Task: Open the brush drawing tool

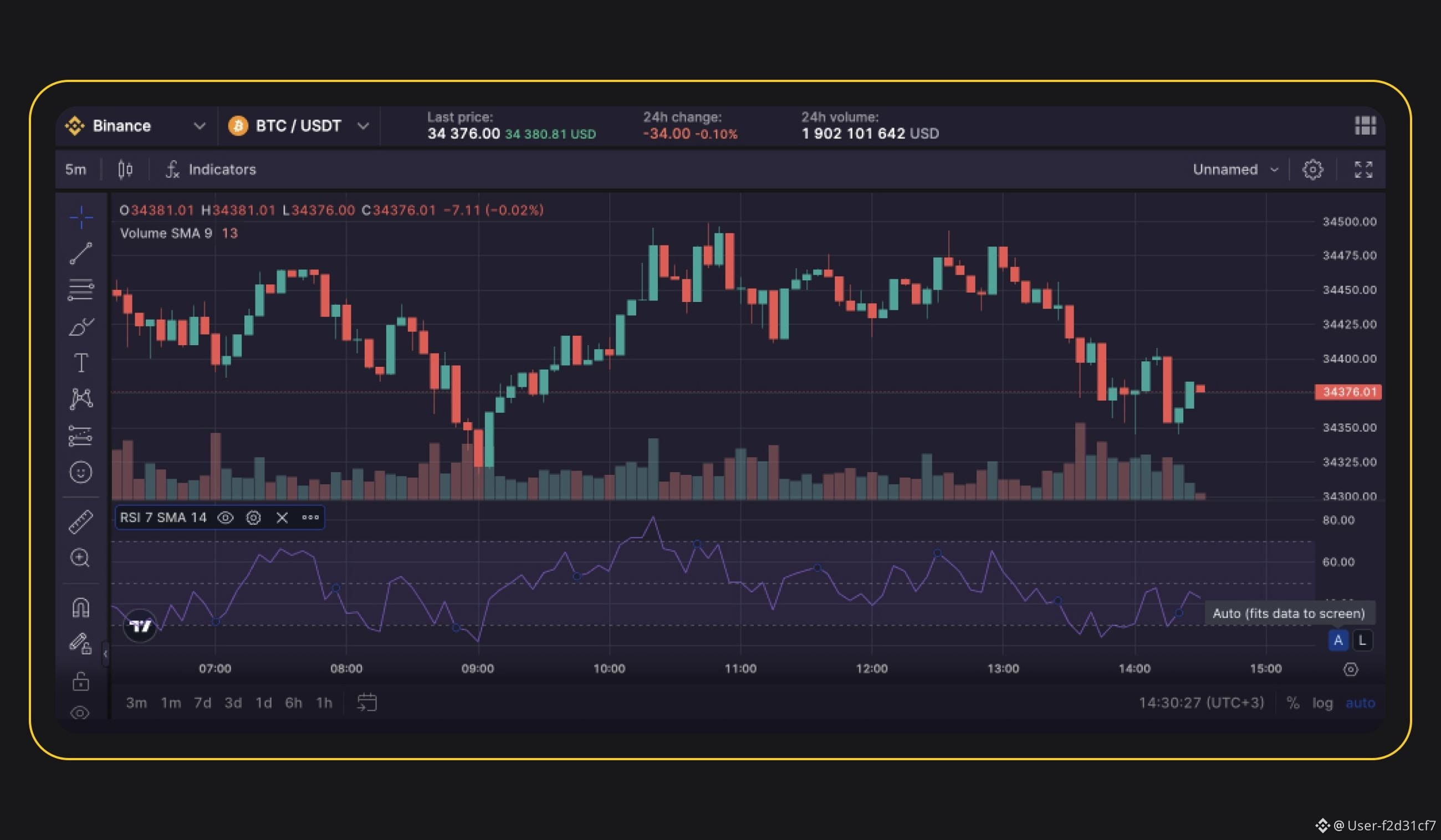Action: click(80, 326)
